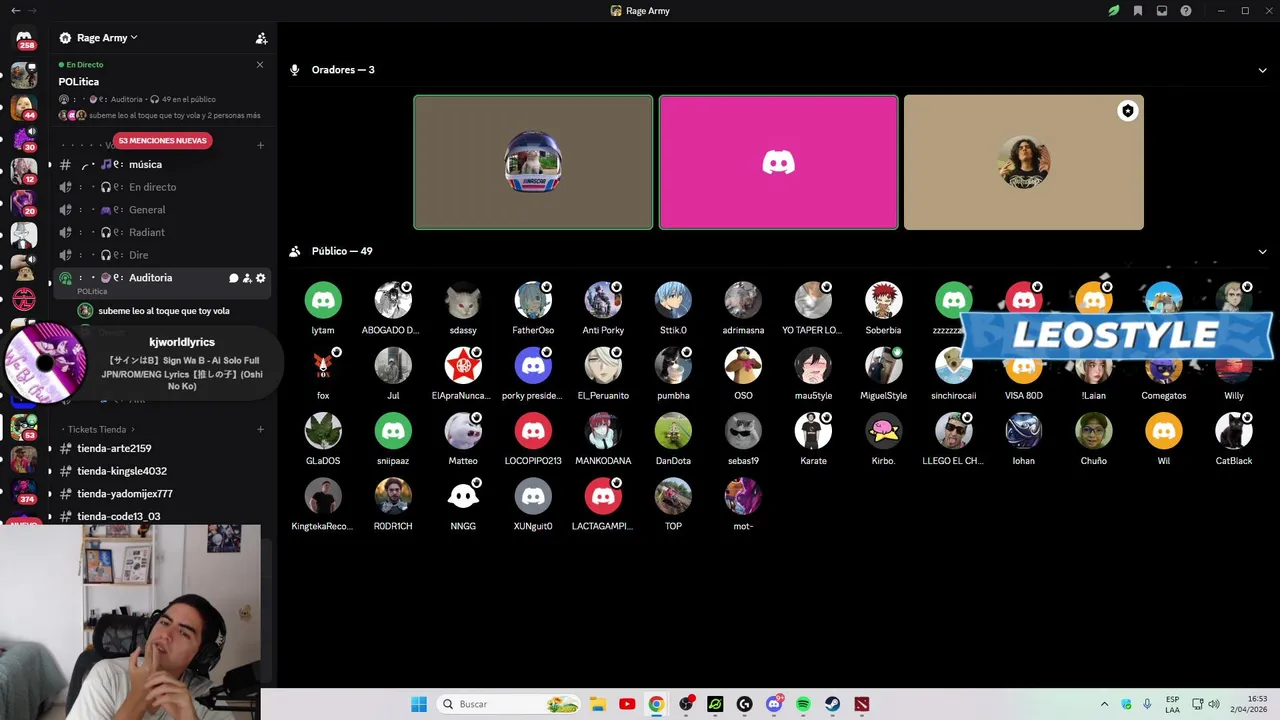Open lytam's profile in the audience

323,300
